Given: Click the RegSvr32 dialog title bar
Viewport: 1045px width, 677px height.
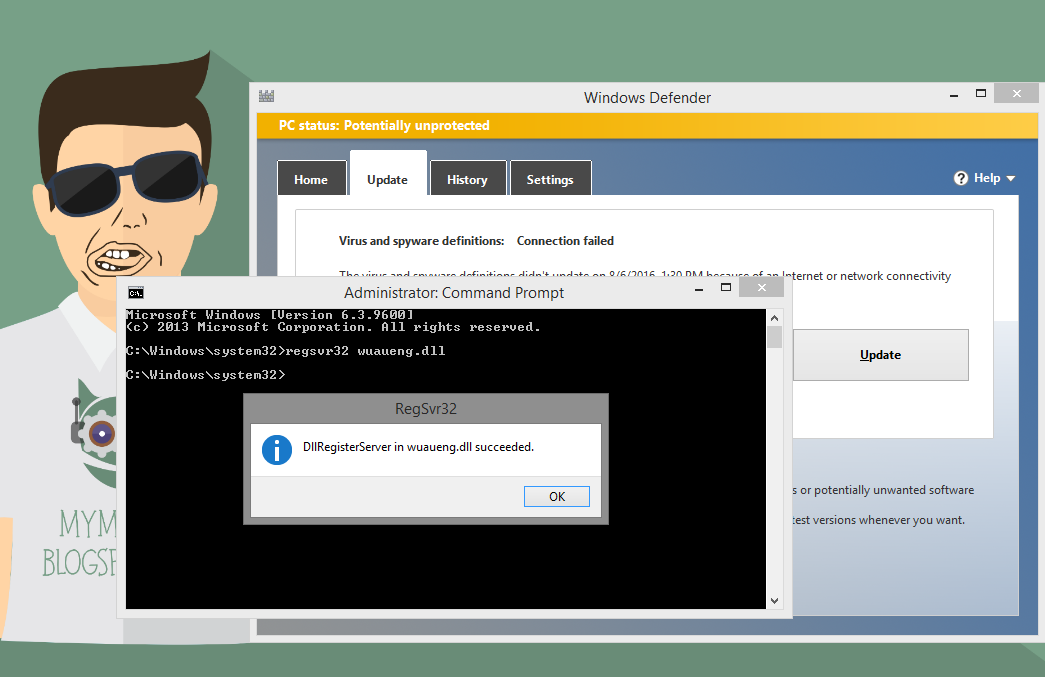Looking at the screenshot, I should (426, 408).
